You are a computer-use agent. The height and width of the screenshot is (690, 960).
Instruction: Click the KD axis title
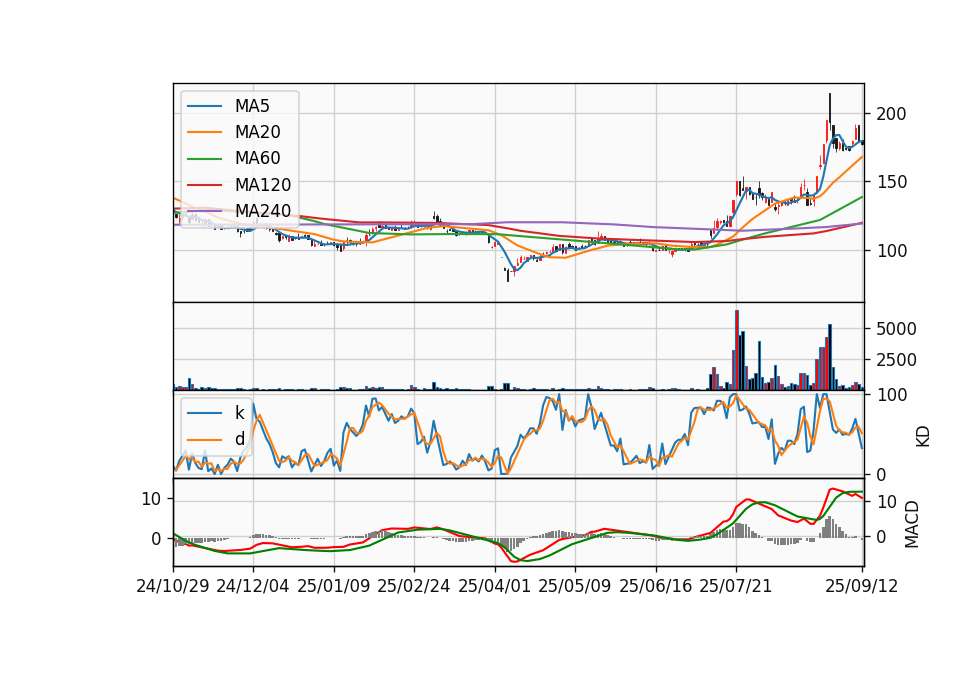click(923, 437)
